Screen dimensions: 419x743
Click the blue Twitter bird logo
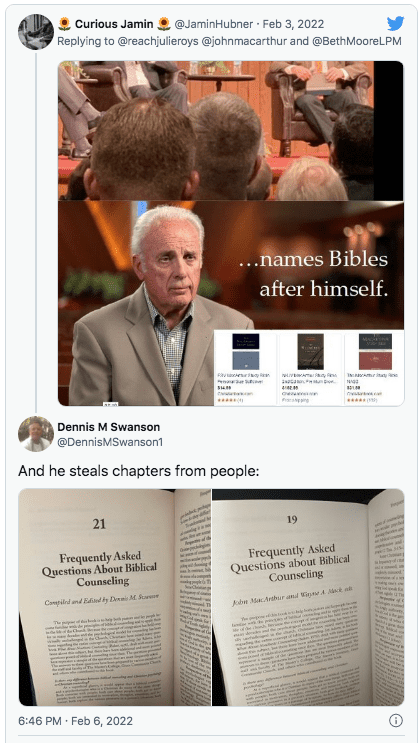point(395,24)
